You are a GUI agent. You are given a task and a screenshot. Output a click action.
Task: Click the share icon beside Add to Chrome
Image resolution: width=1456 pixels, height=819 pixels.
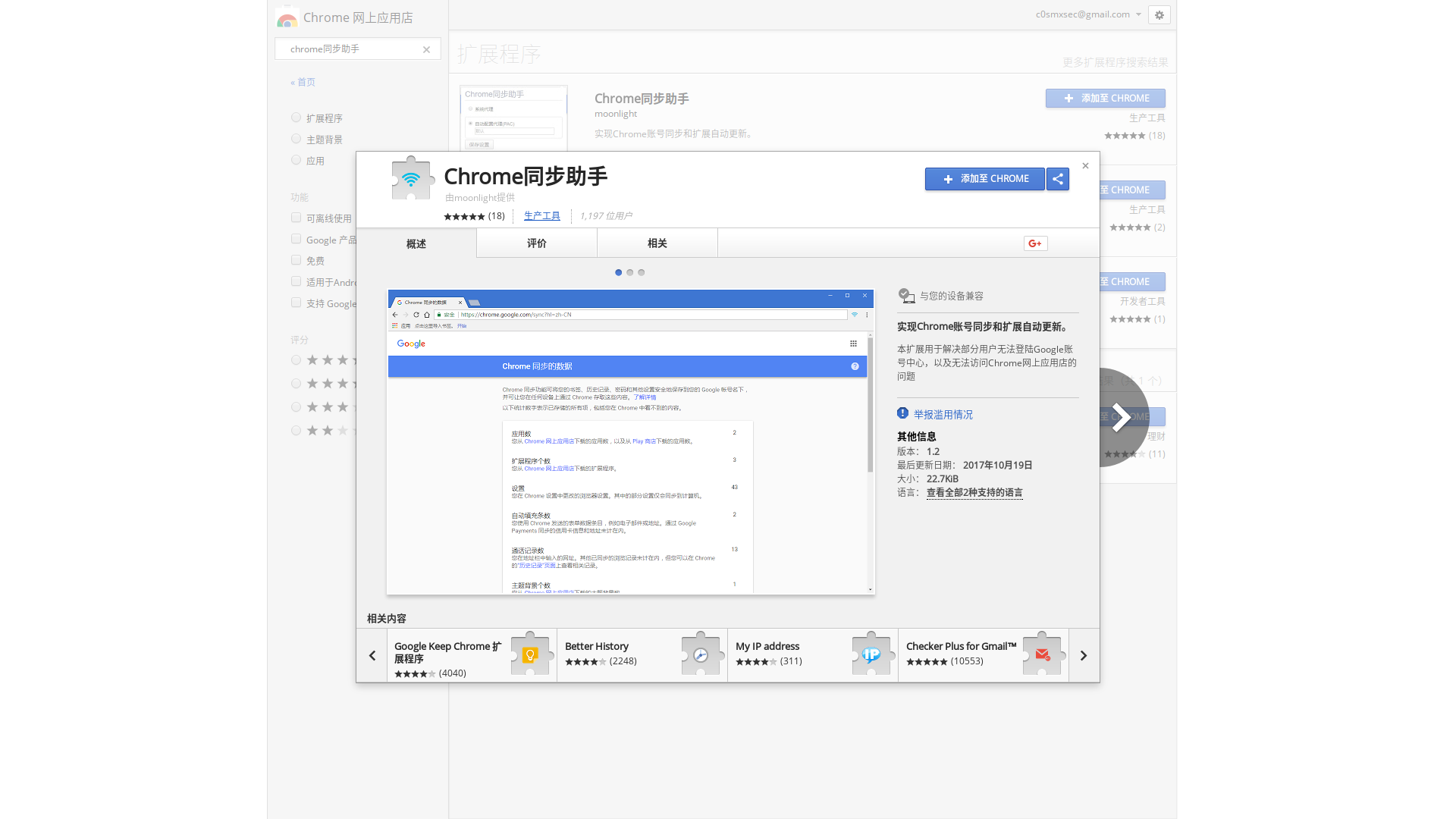[x=1058, y=179]
